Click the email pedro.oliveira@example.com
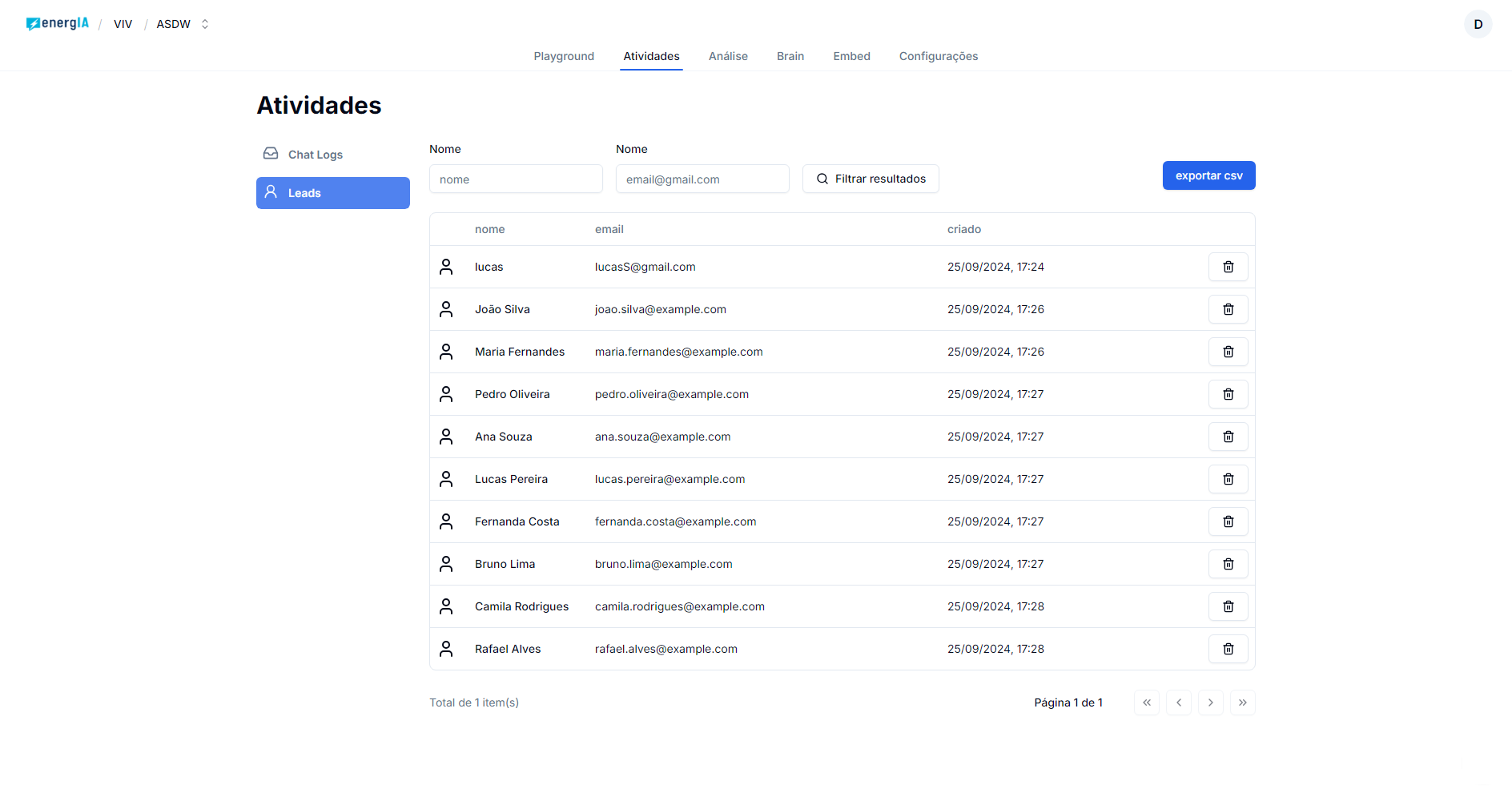This screenshot has width=1512, height=789. click(x=671, y=394)
